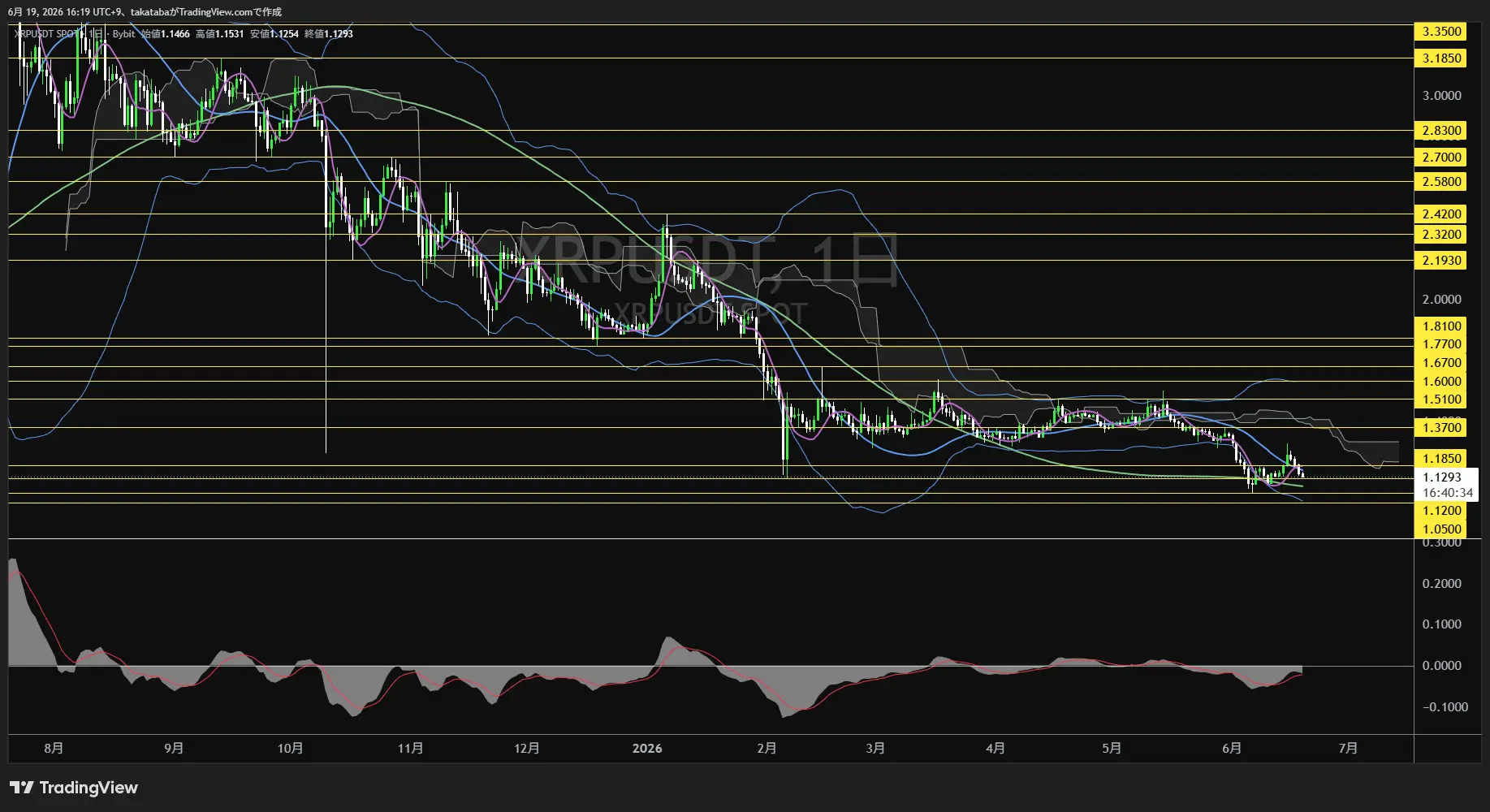Click the 終値1.1293 close value in legend
The image size is (1490, 812).
[329, 34]
